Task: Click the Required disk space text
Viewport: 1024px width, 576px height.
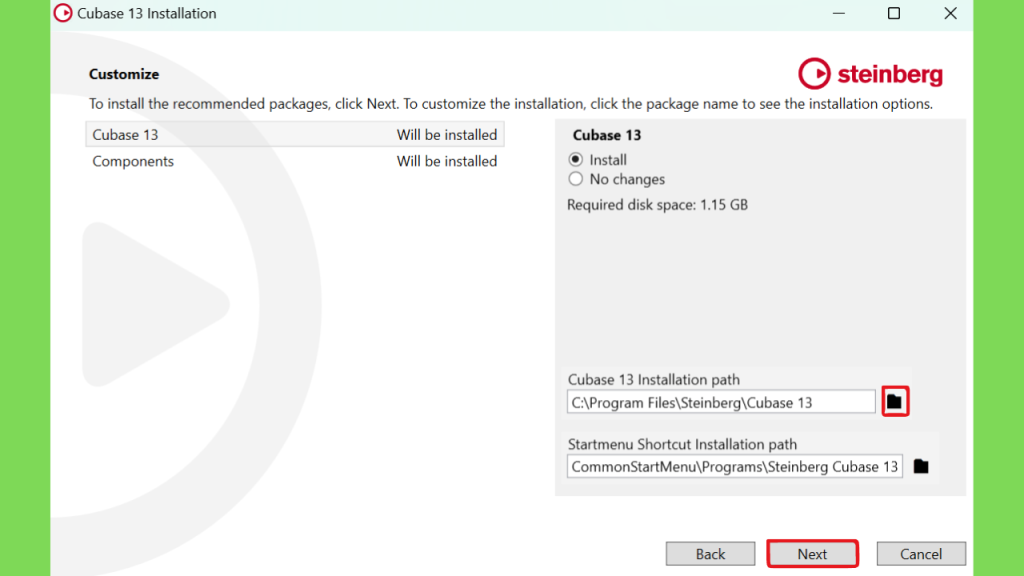Action: click(657, 205)
